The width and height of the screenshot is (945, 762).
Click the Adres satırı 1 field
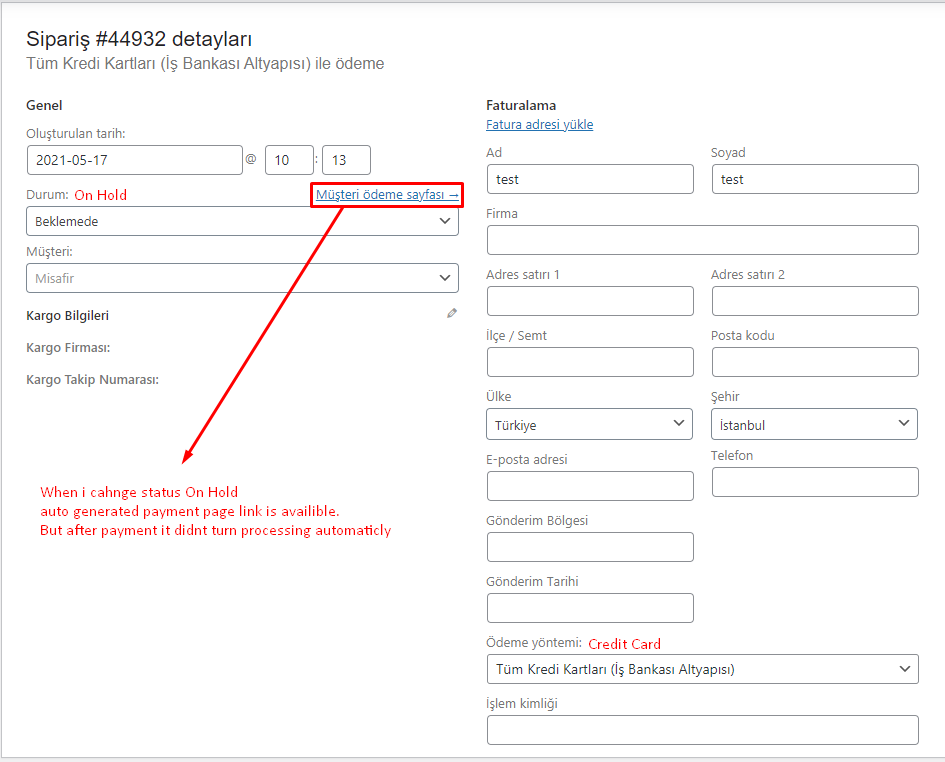coord(590,301)
